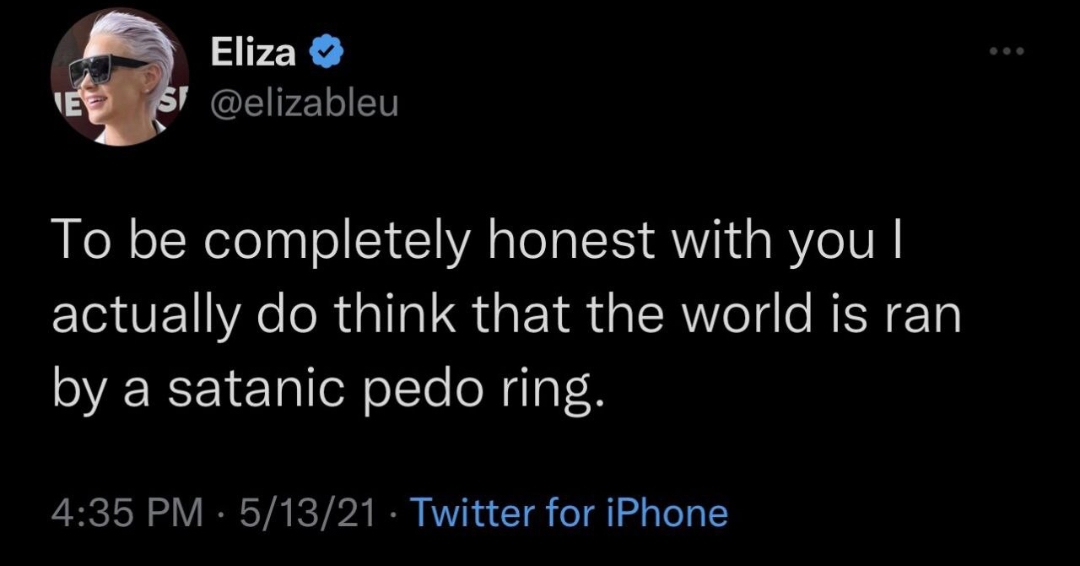Visit the @elizableu handle link
The image size is (1080, 566).
(x=304, y=103)
